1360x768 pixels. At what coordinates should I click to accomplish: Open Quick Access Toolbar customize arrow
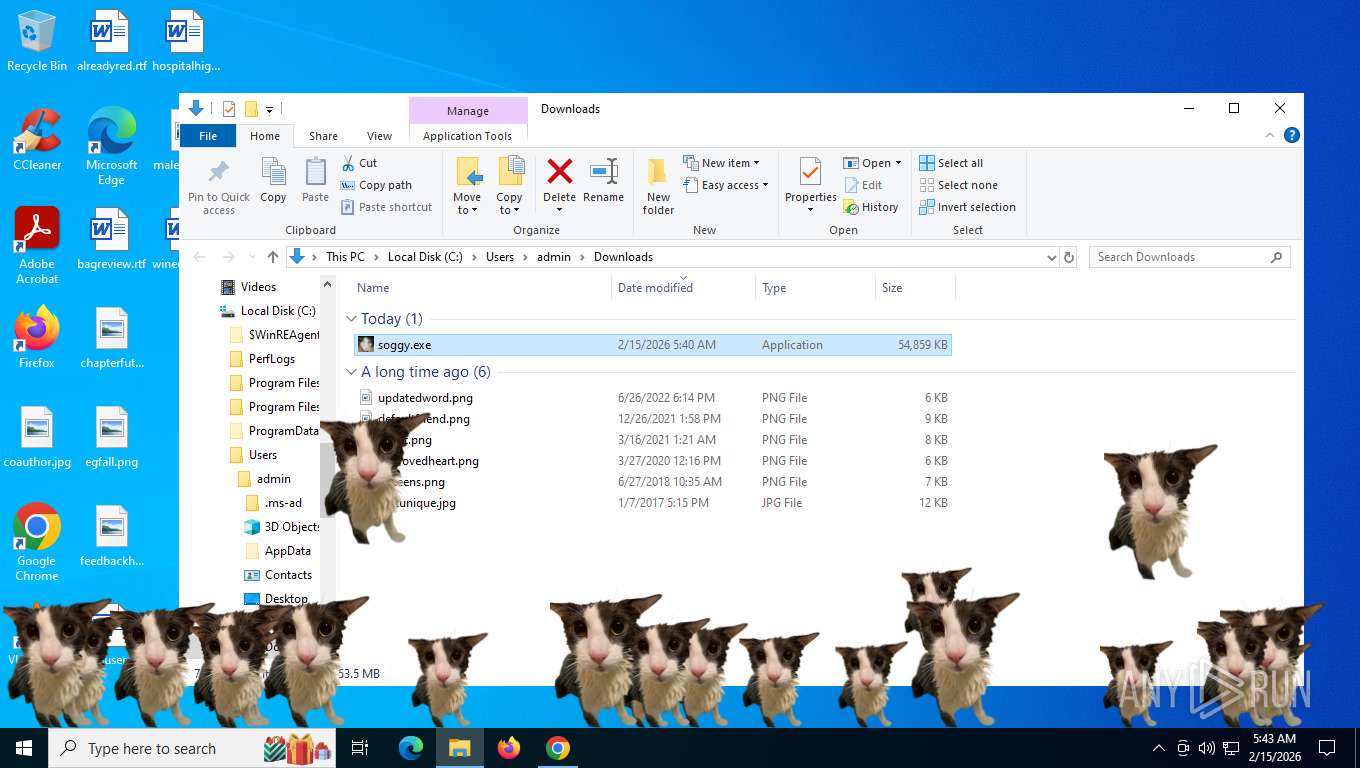pos(270,109)
